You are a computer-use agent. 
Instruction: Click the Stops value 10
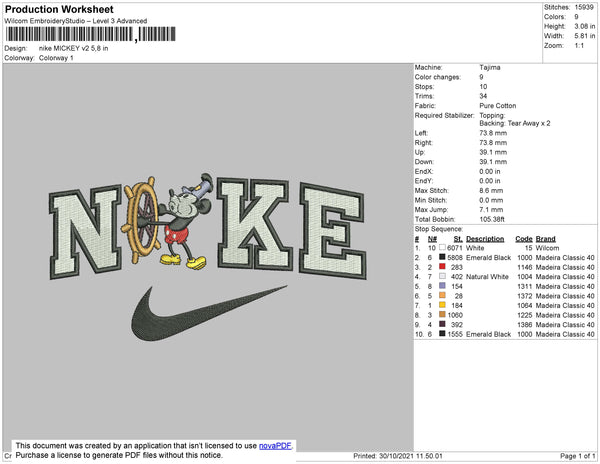pos(483,86)
